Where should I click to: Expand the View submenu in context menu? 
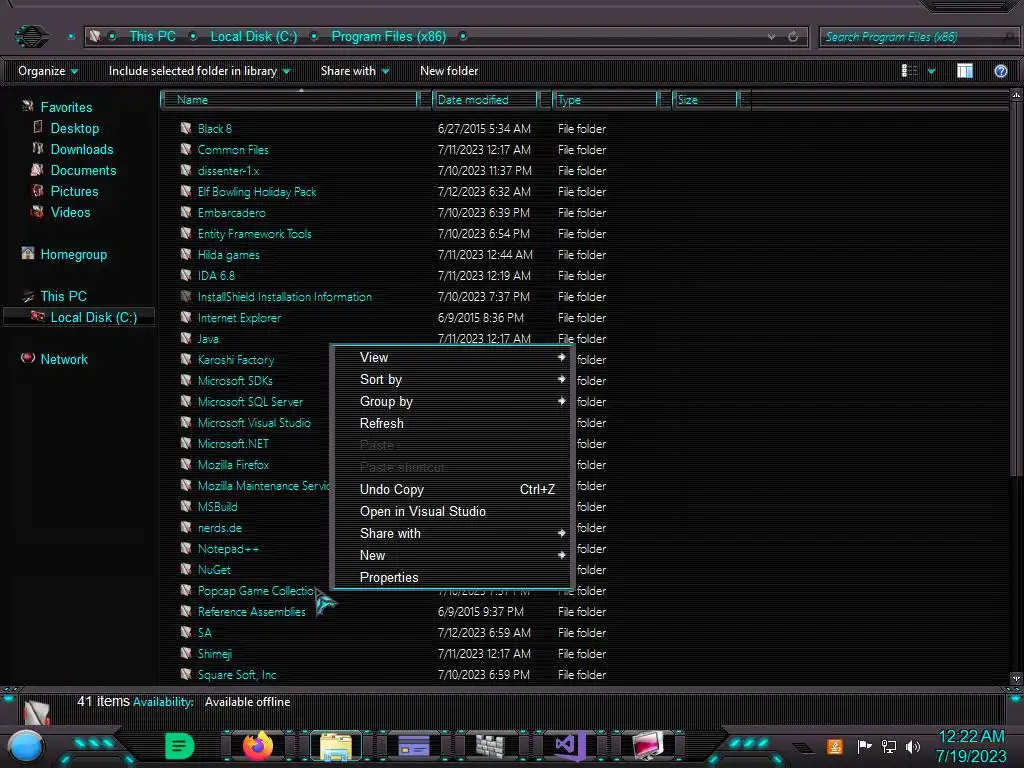[452, 357]
